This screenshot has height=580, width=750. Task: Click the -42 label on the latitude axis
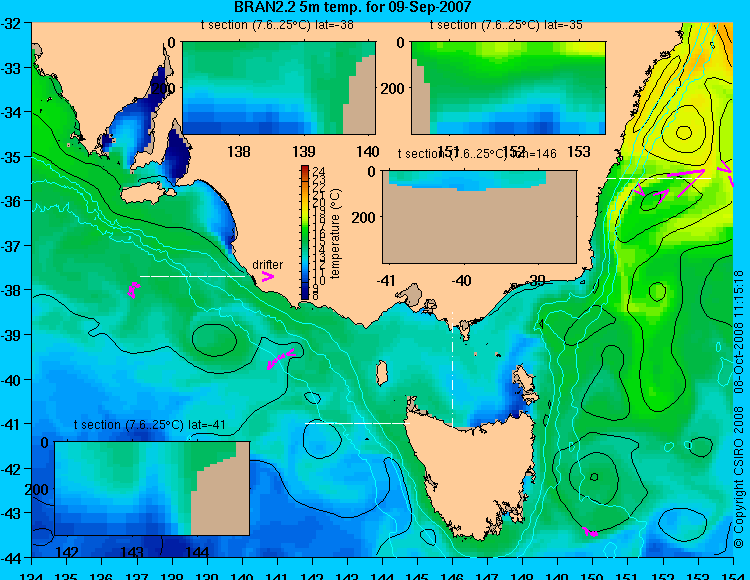[x=11, y=469]
